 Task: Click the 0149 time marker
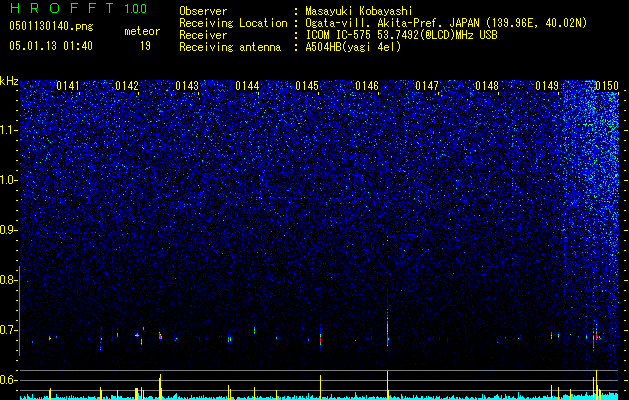click(547, 86)
